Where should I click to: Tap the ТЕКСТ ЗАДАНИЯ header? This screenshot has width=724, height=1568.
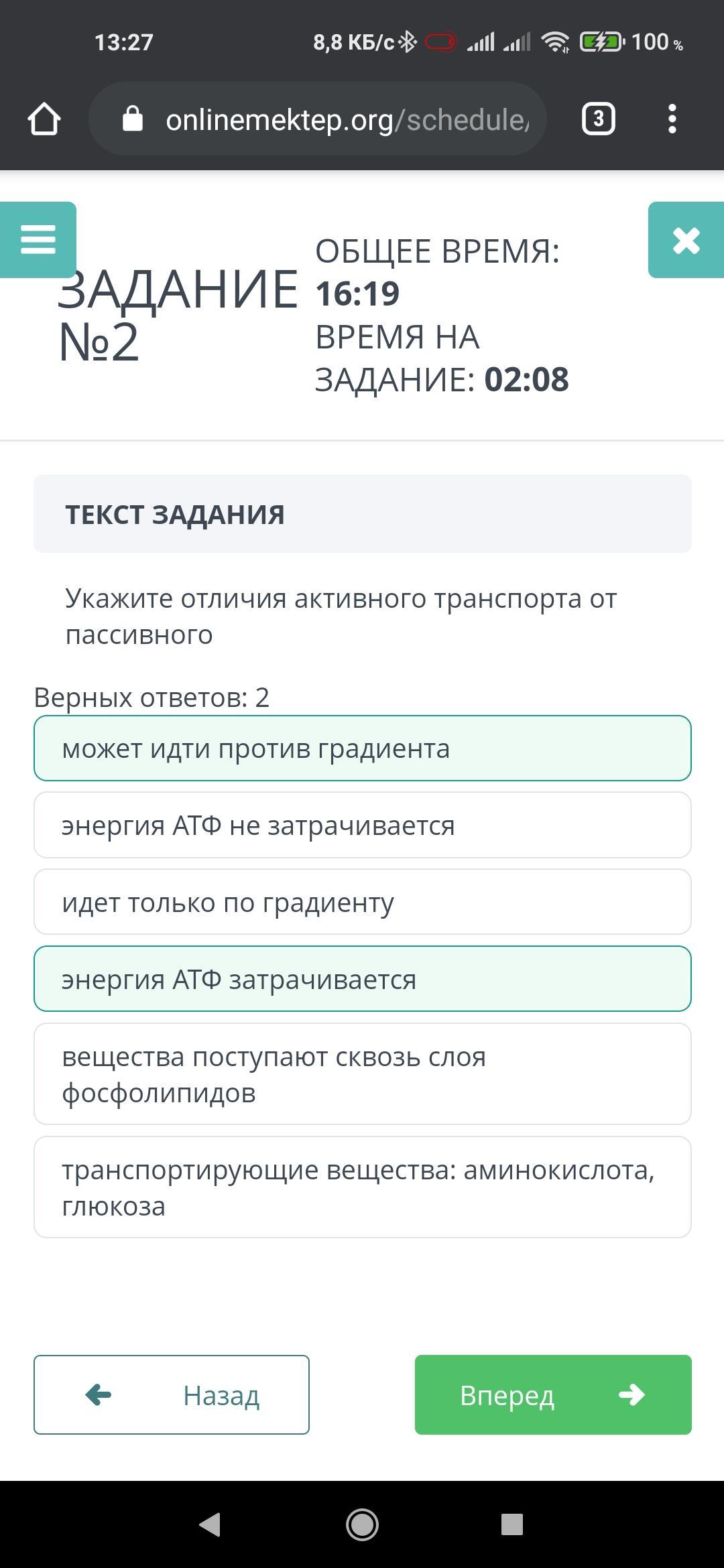coord(362,514)
